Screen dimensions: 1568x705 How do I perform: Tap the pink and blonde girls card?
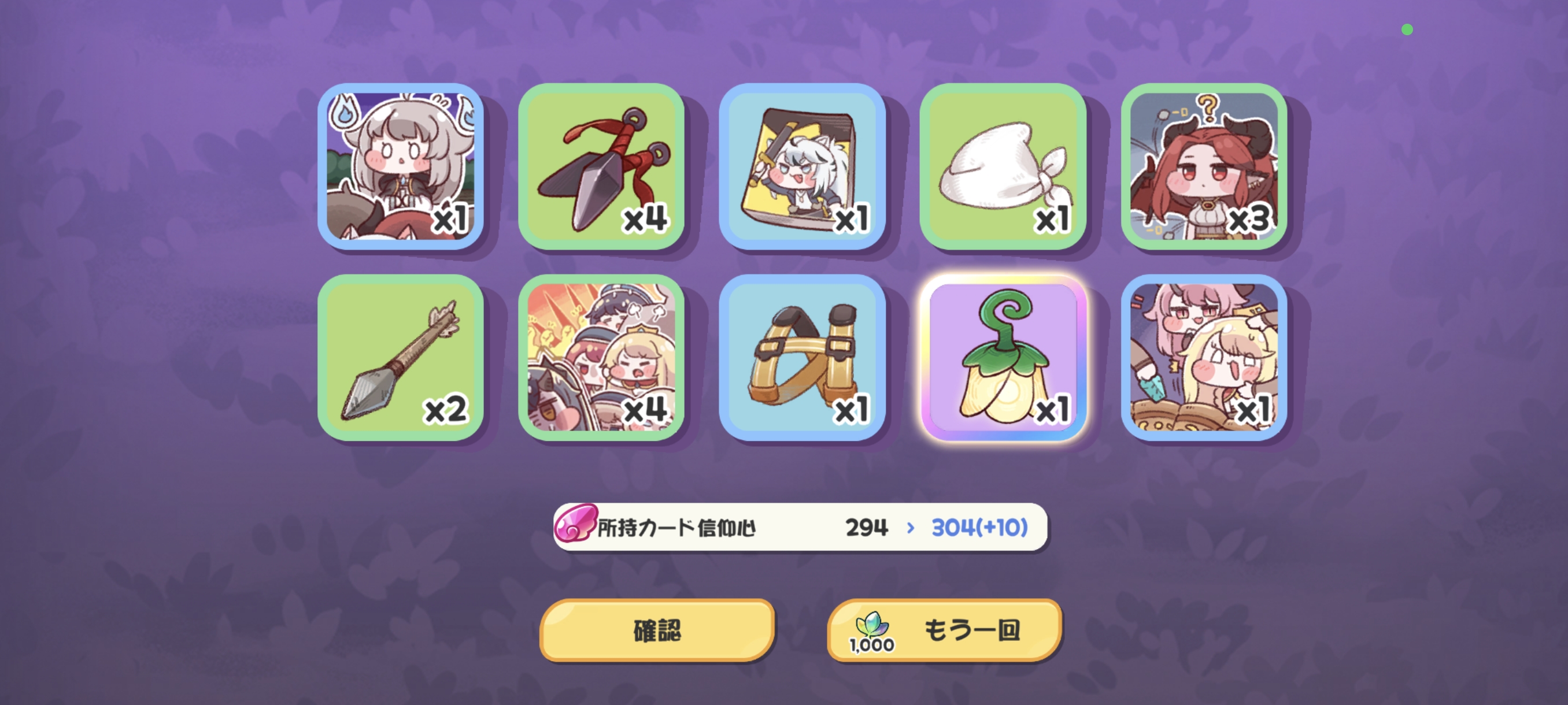pos(1204,357)
